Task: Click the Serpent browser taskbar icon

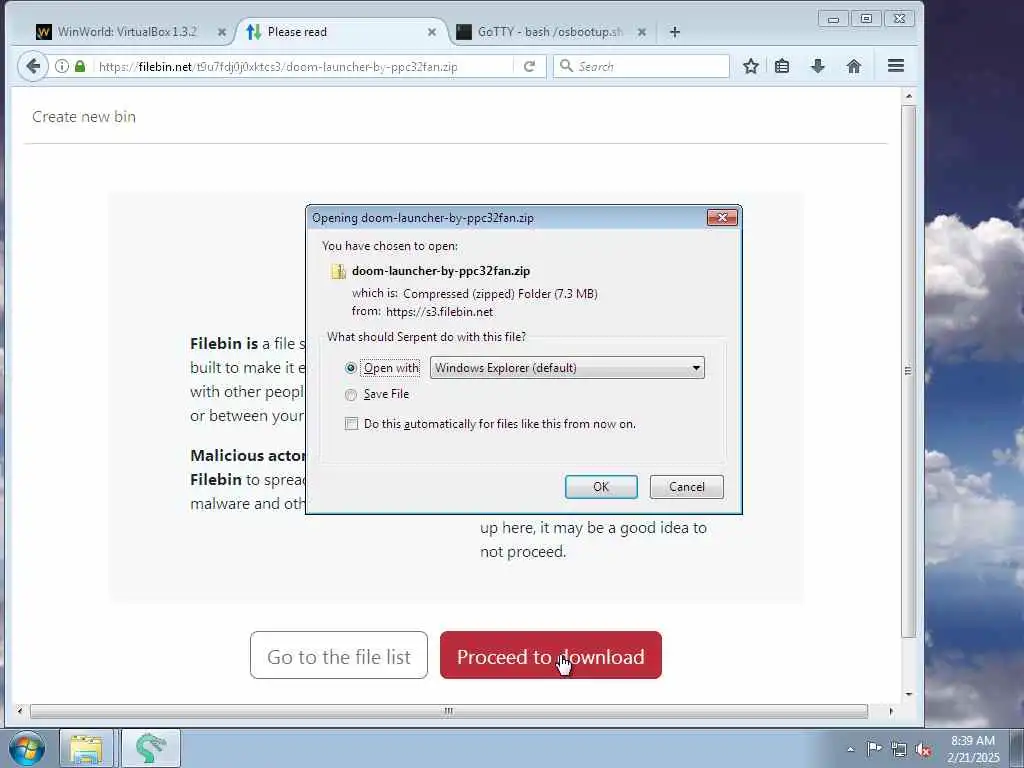Action: pos(150,748)
